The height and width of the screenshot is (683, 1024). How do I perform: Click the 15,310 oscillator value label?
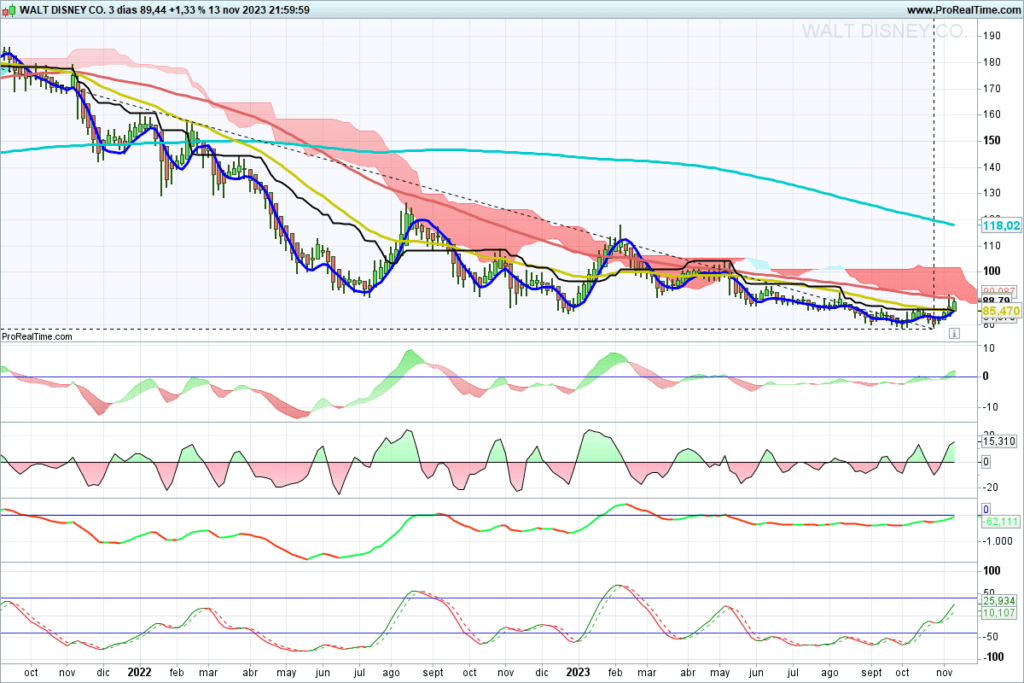[x=999, y=441]
